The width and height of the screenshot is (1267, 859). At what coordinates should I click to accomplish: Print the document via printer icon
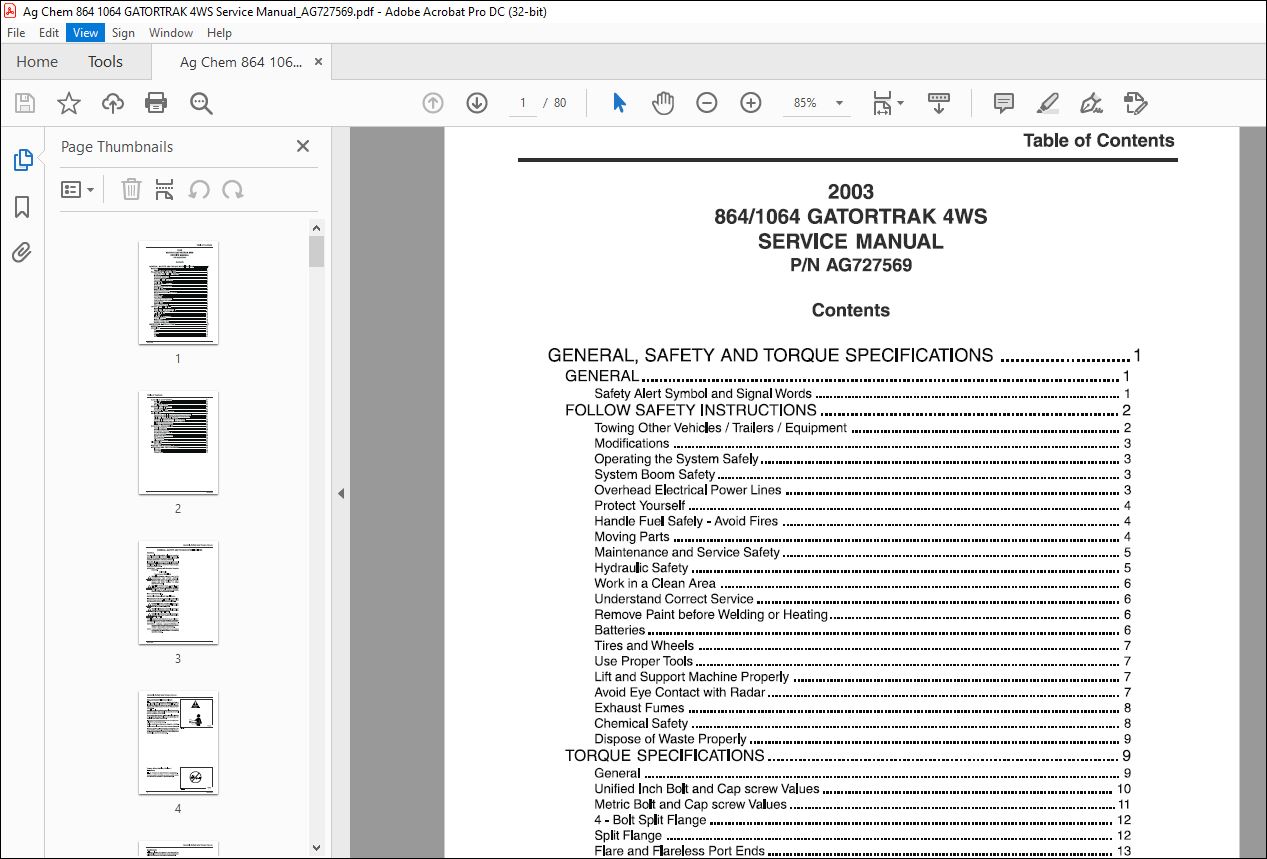pyautogui.click(x=156, y=103)
